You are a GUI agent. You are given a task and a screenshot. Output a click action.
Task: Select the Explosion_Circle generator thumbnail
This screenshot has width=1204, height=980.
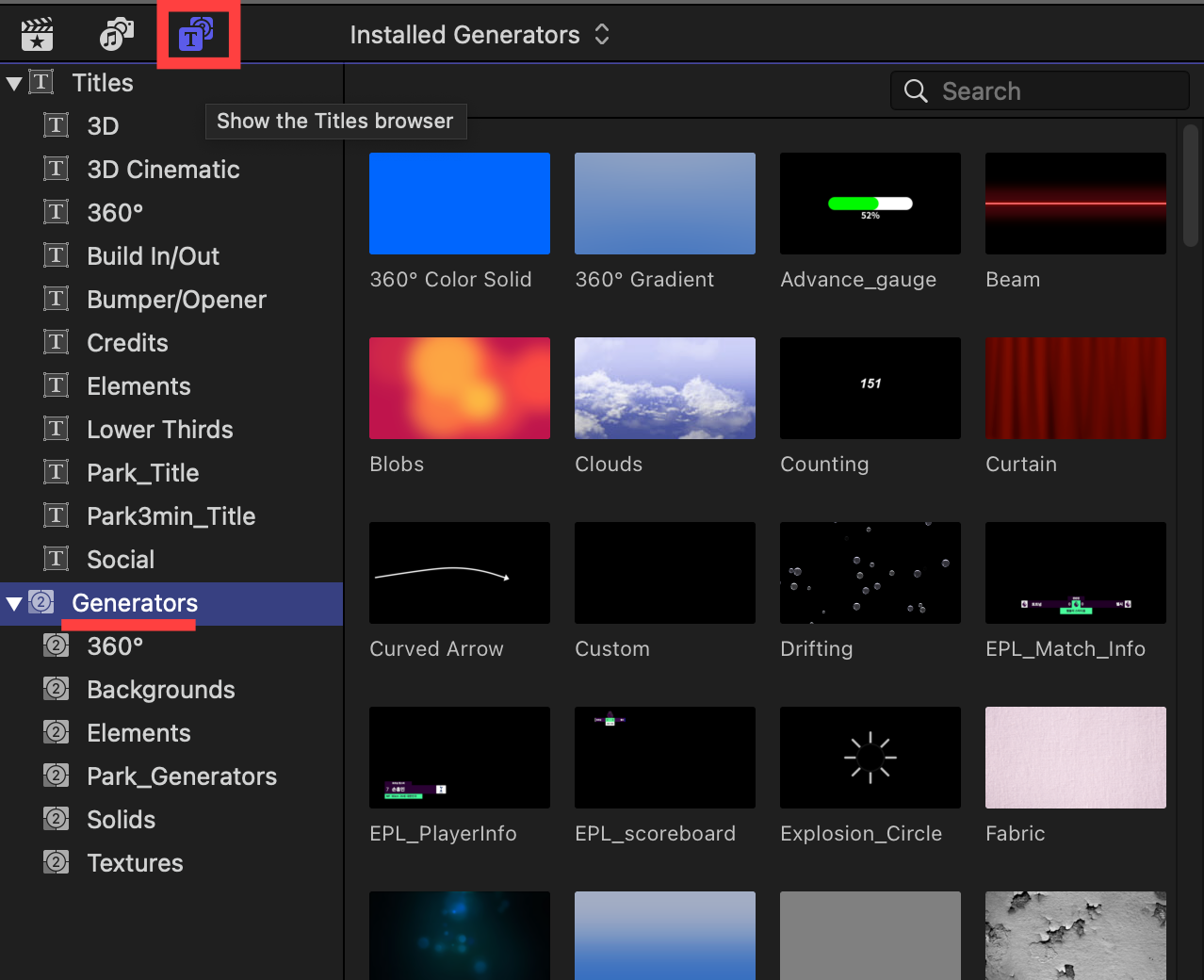pyautogui.click(x=870, y=758)
